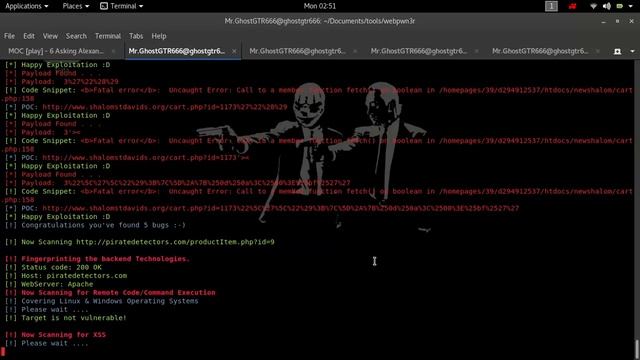Open the Search menu
This screenshot has width=640, height=360.
[x=76, y=36]
